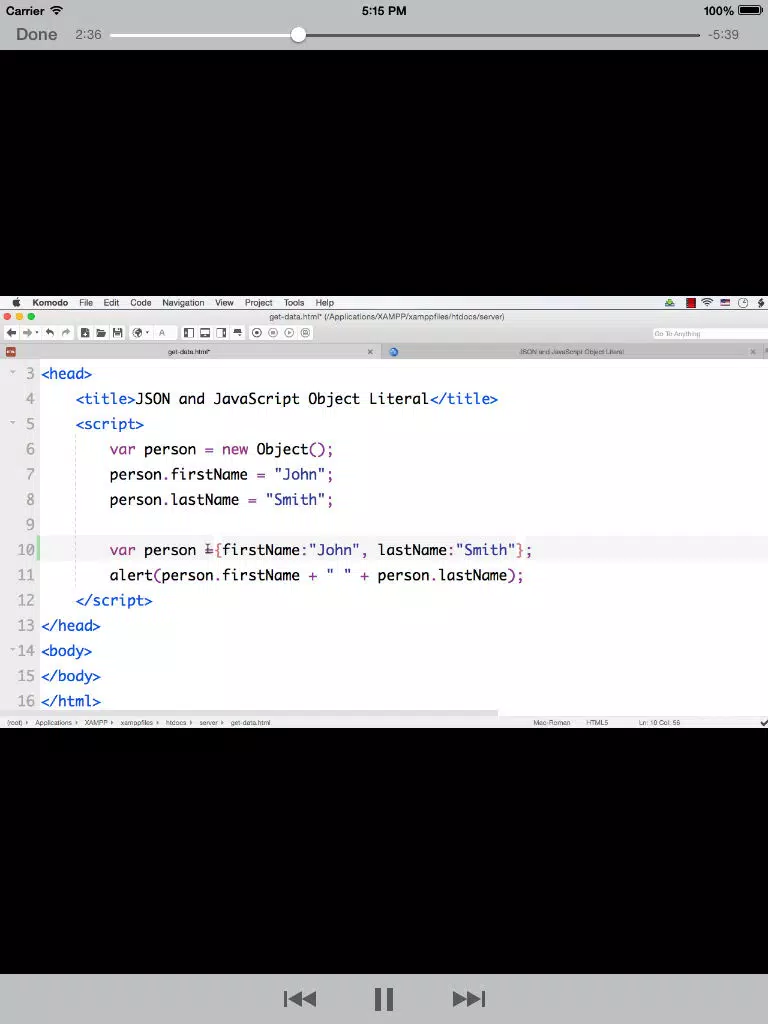Open the Code menu
The width and height of the screenshot is (768, 1024).
(x=140, y=302)
